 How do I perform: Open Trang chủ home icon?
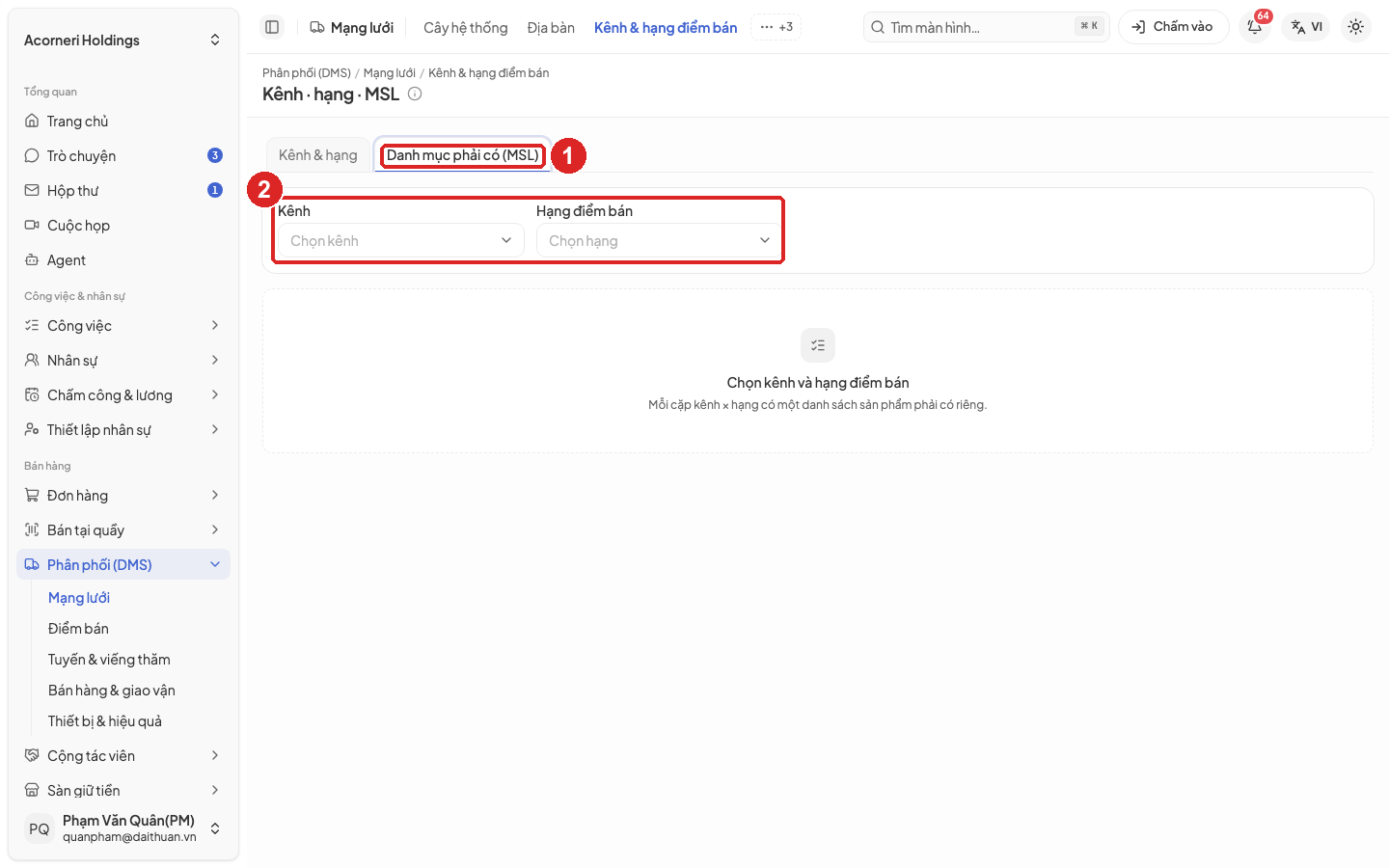coord(32,122)
